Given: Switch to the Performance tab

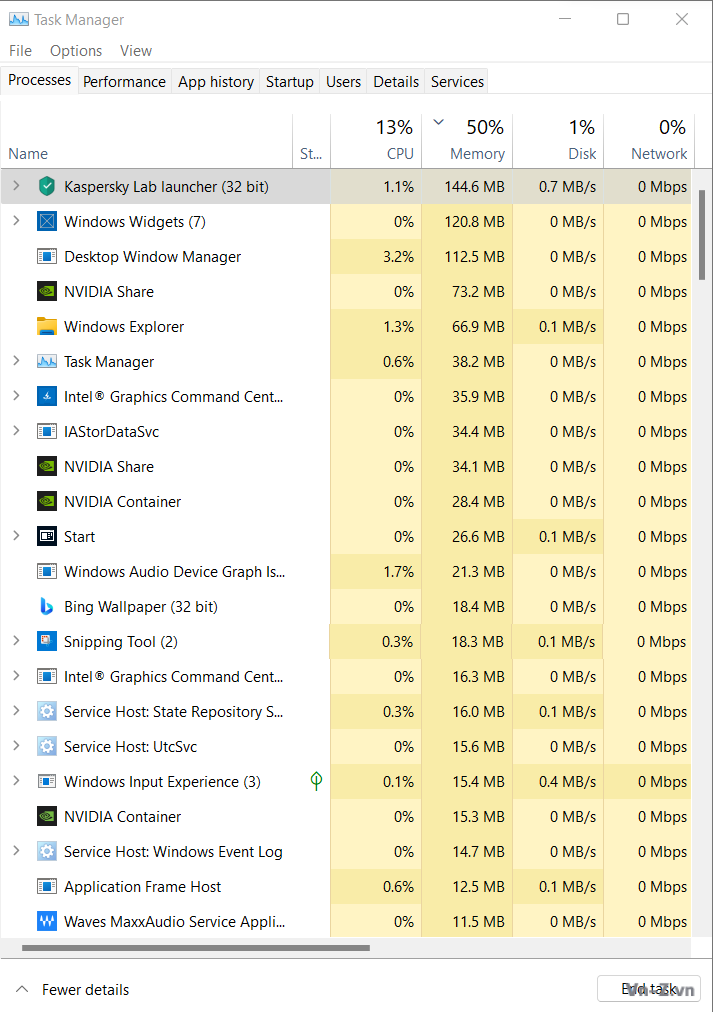Looking at the screenshot, I should click(124, 82).
